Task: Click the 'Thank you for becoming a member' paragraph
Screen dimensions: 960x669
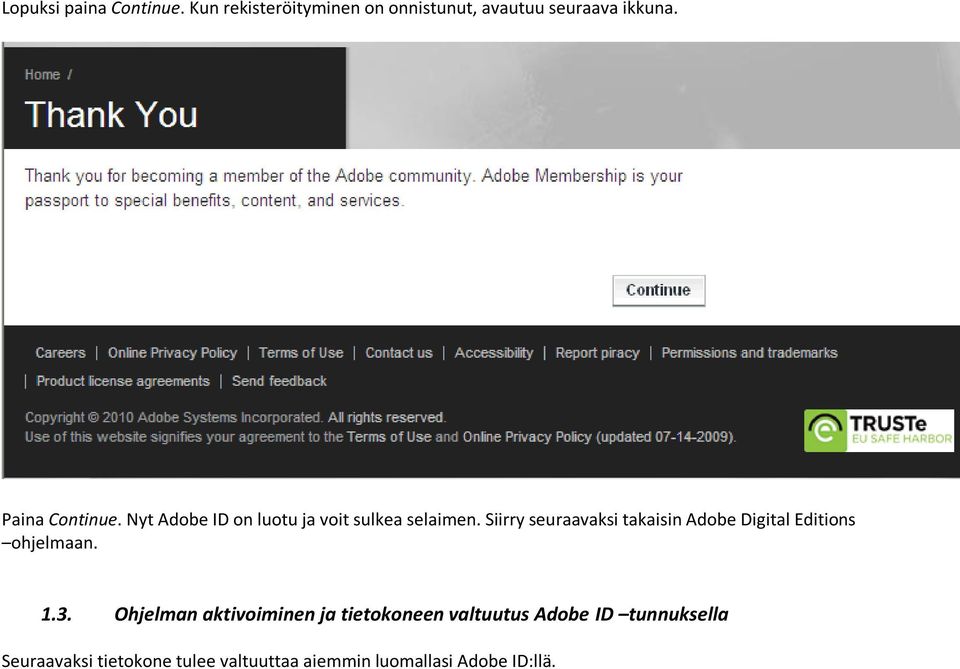Action: (353, 189)
